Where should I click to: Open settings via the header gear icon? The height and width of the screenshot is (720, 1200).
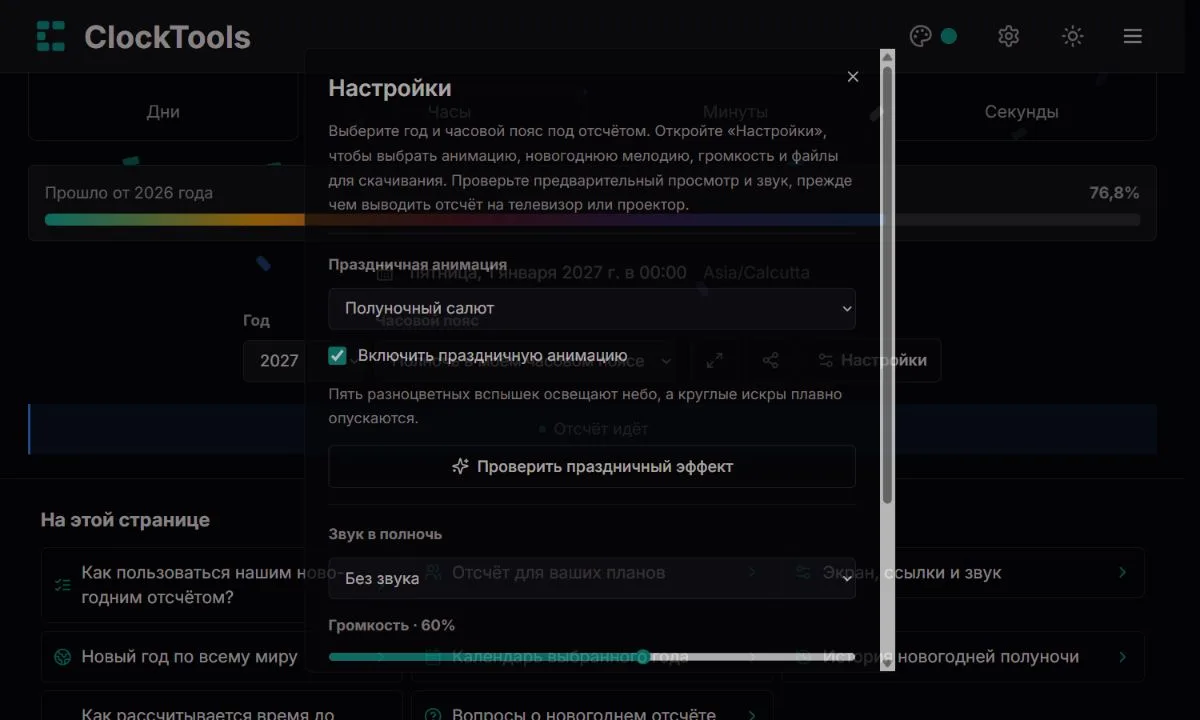[1008, 36]
